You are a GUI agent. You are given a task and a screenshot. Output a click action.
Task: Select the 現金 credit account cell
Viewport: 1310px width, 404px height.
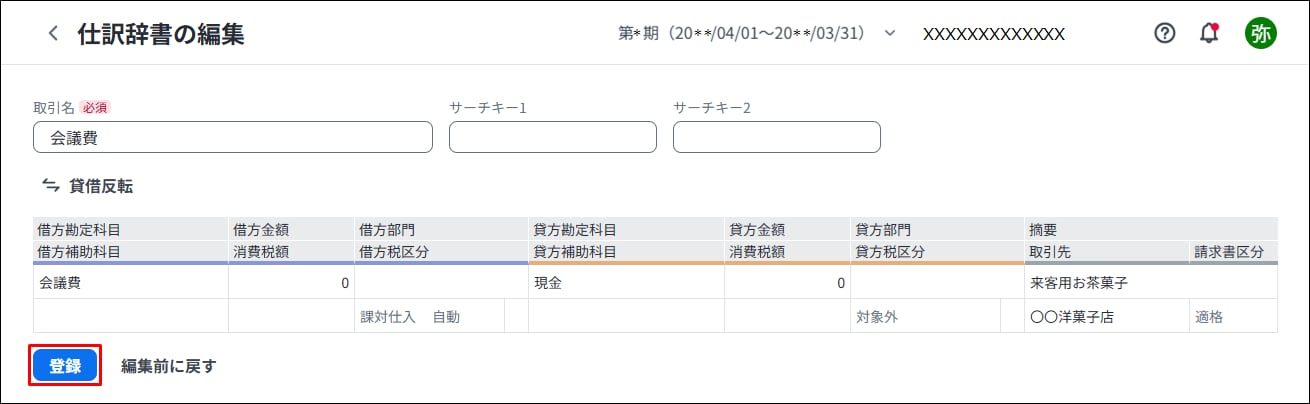[626, 283]
